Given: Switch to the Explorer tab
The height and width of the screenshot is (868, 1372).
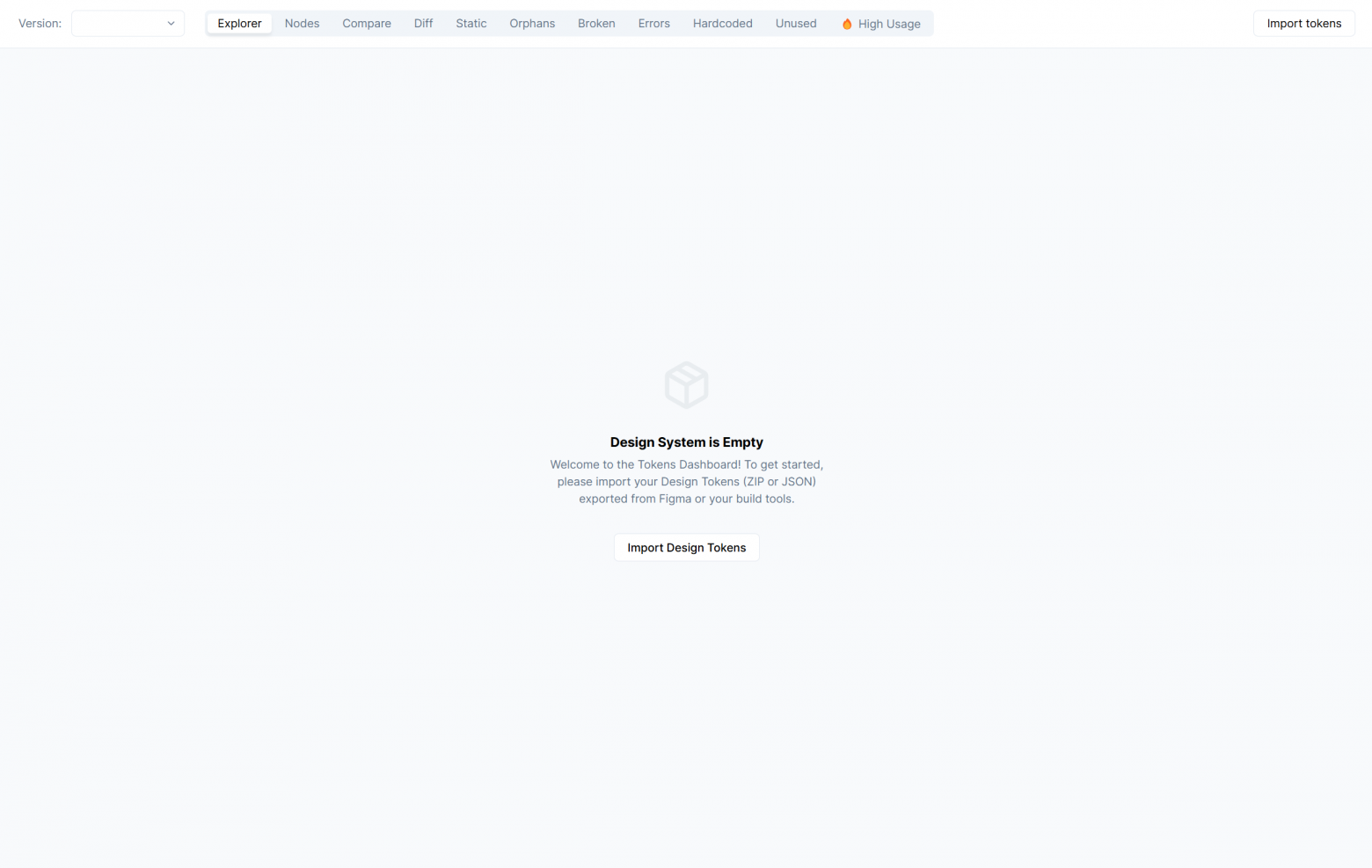Looking at the screenshot, I should (x=239, y=24).
